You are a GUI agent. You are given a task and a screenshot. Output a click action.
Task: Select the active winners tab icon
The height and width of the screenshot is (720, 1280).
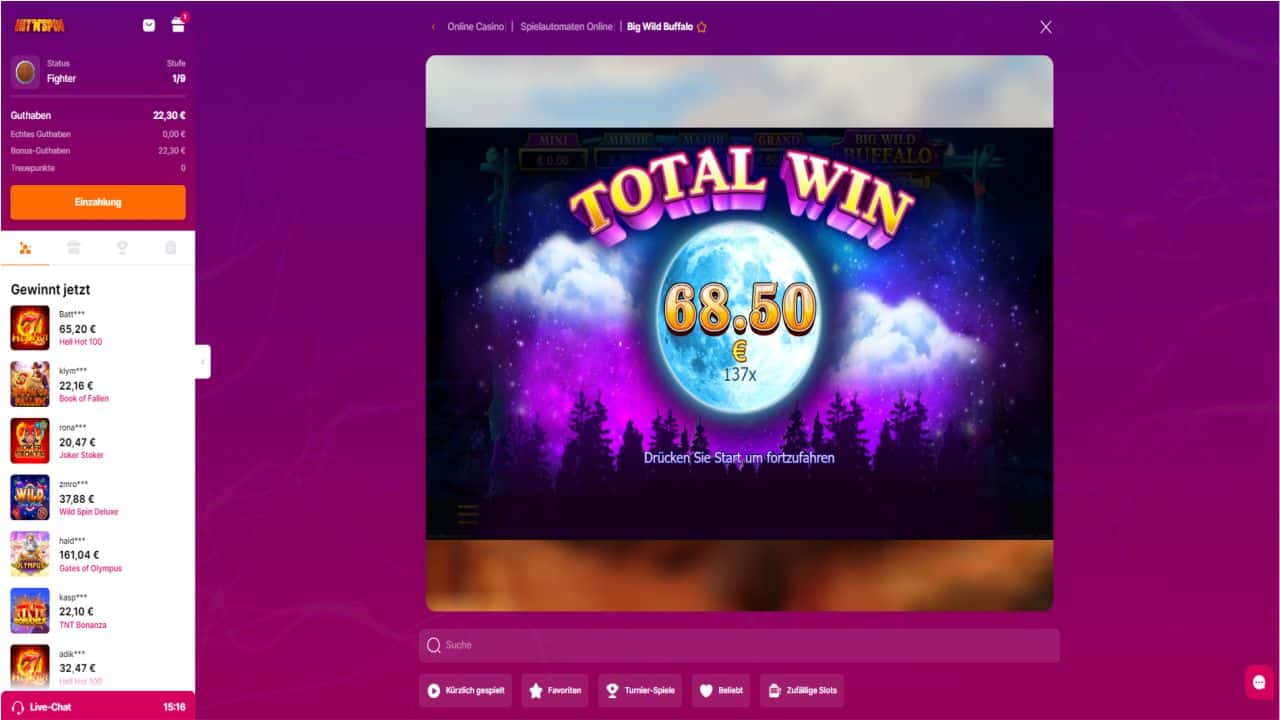click(25, 248)
